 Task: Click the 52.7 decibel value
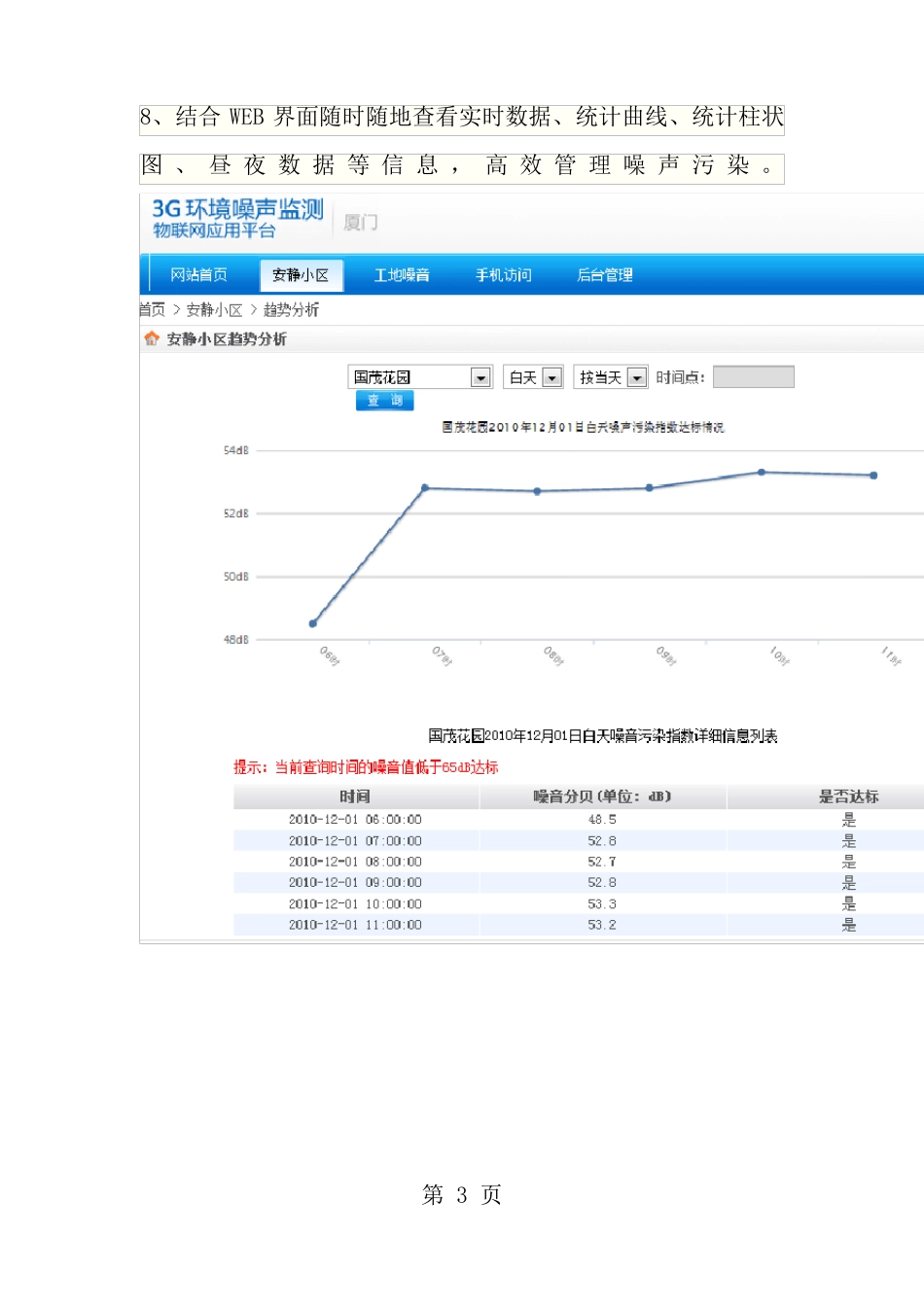coord(602,862)
